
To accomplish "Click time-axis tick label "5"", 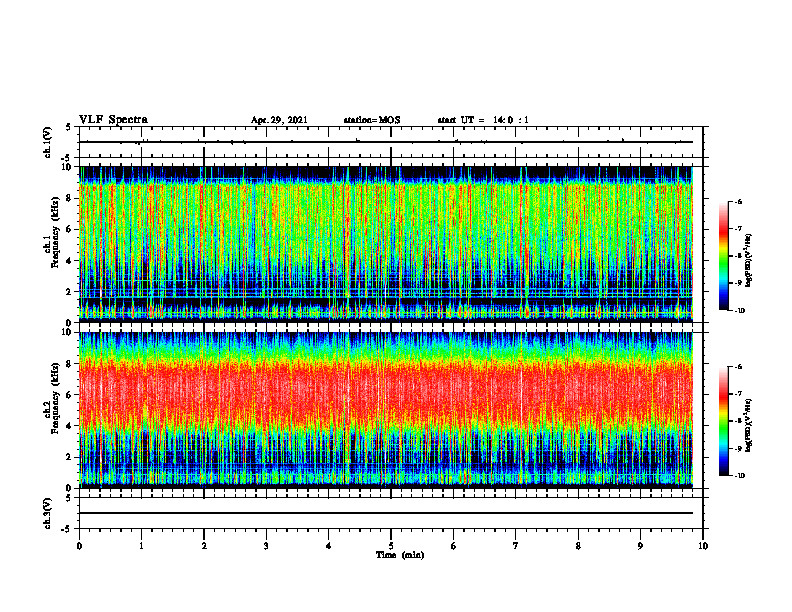I will tap(391, 546).
